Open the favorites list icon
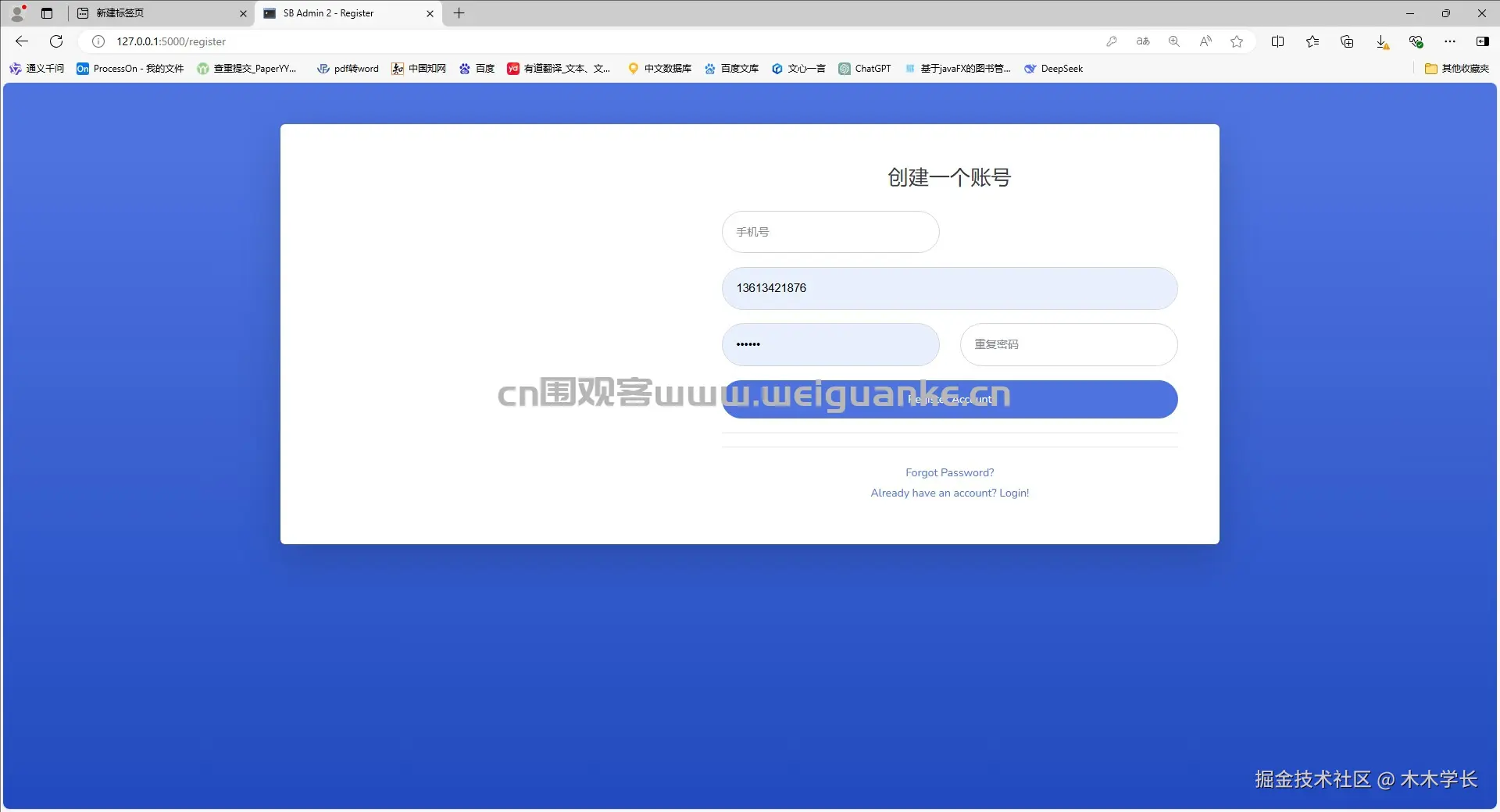This screenshot has height=812, width=1500. [x=1312, y=41]
